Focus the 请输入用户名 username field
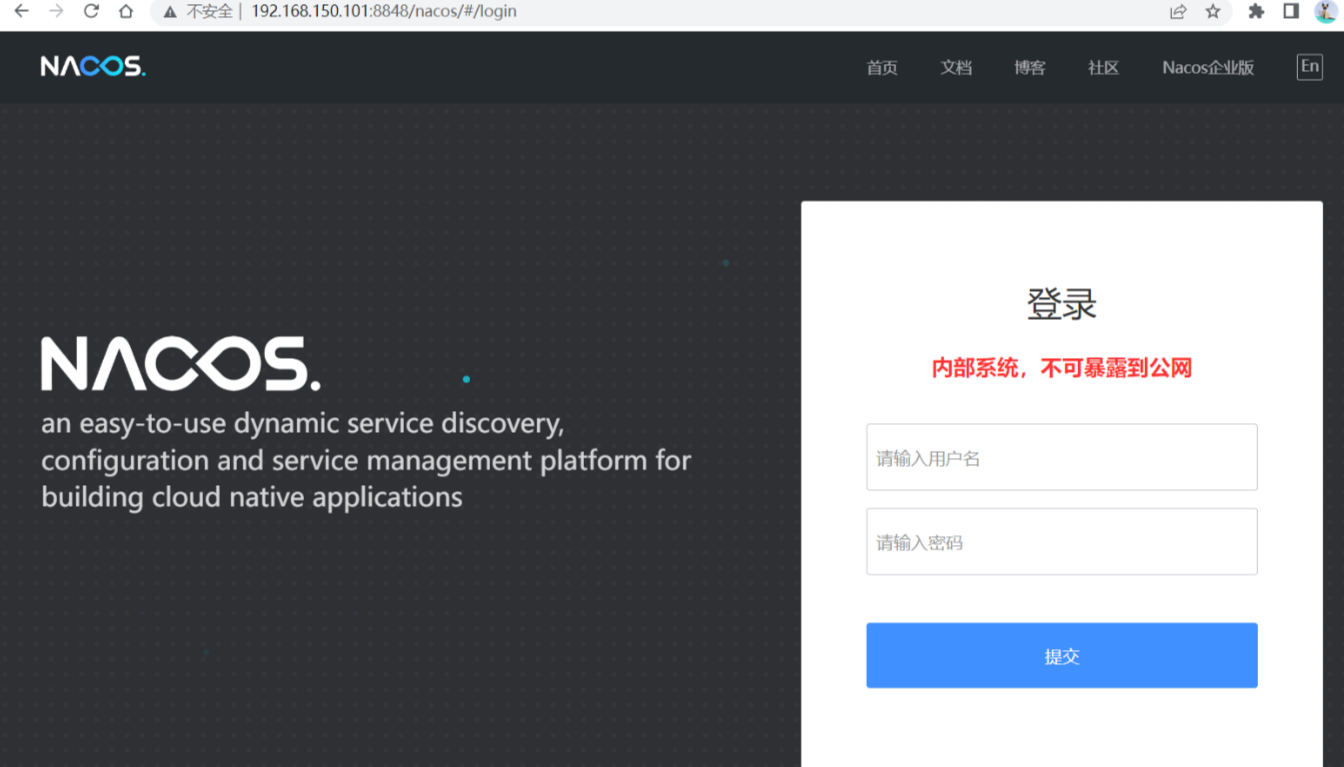 click(1062, 457)
